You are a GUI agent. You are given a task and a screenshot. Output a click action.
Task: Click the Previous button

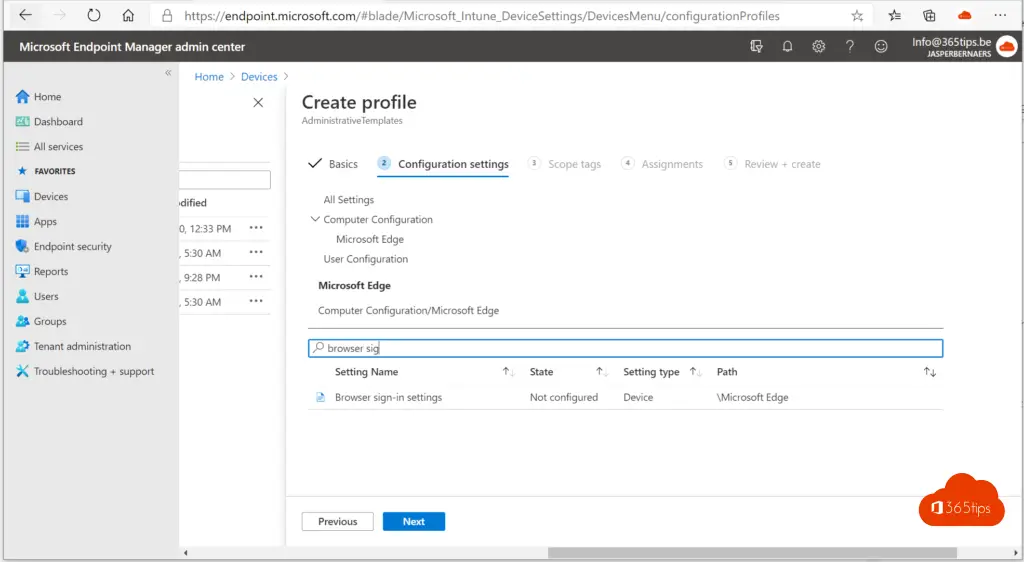click(338, 522)
